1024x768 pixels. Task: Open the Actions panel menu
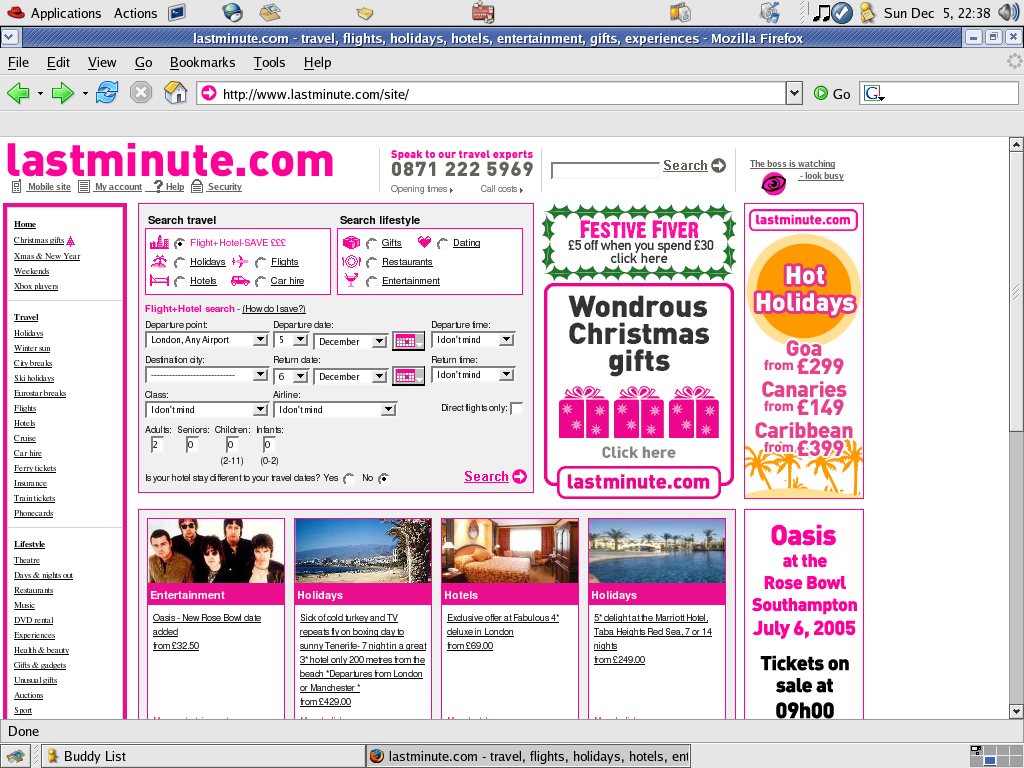point(135,13)
